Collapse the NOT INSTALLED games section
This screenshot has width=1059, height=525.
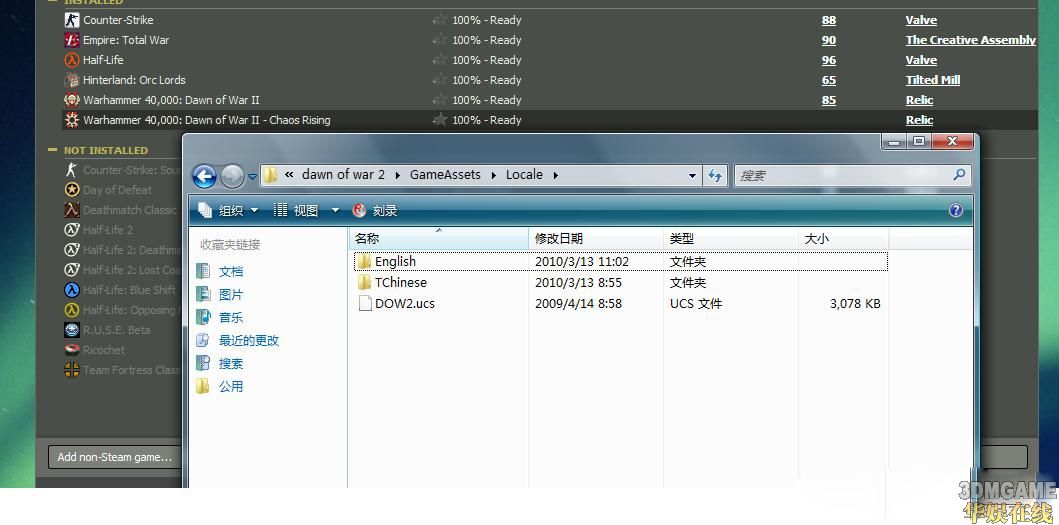coord(53,150)
